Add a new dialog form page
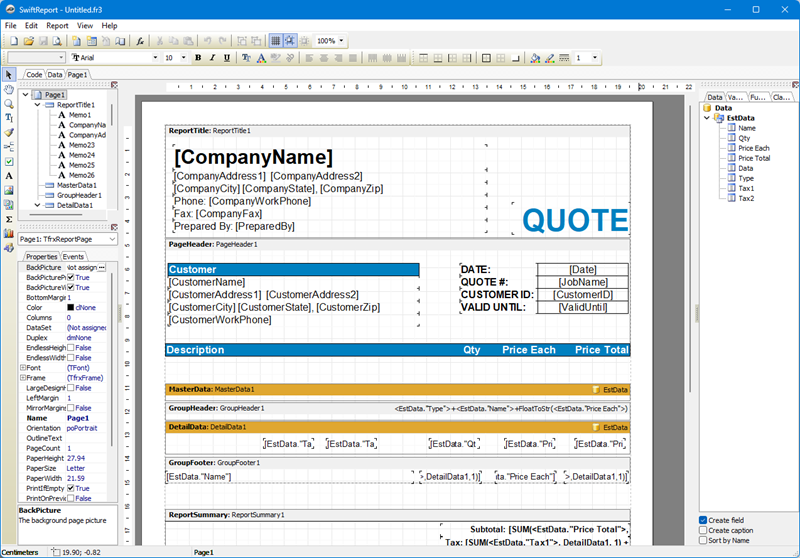 coord(92,41)
